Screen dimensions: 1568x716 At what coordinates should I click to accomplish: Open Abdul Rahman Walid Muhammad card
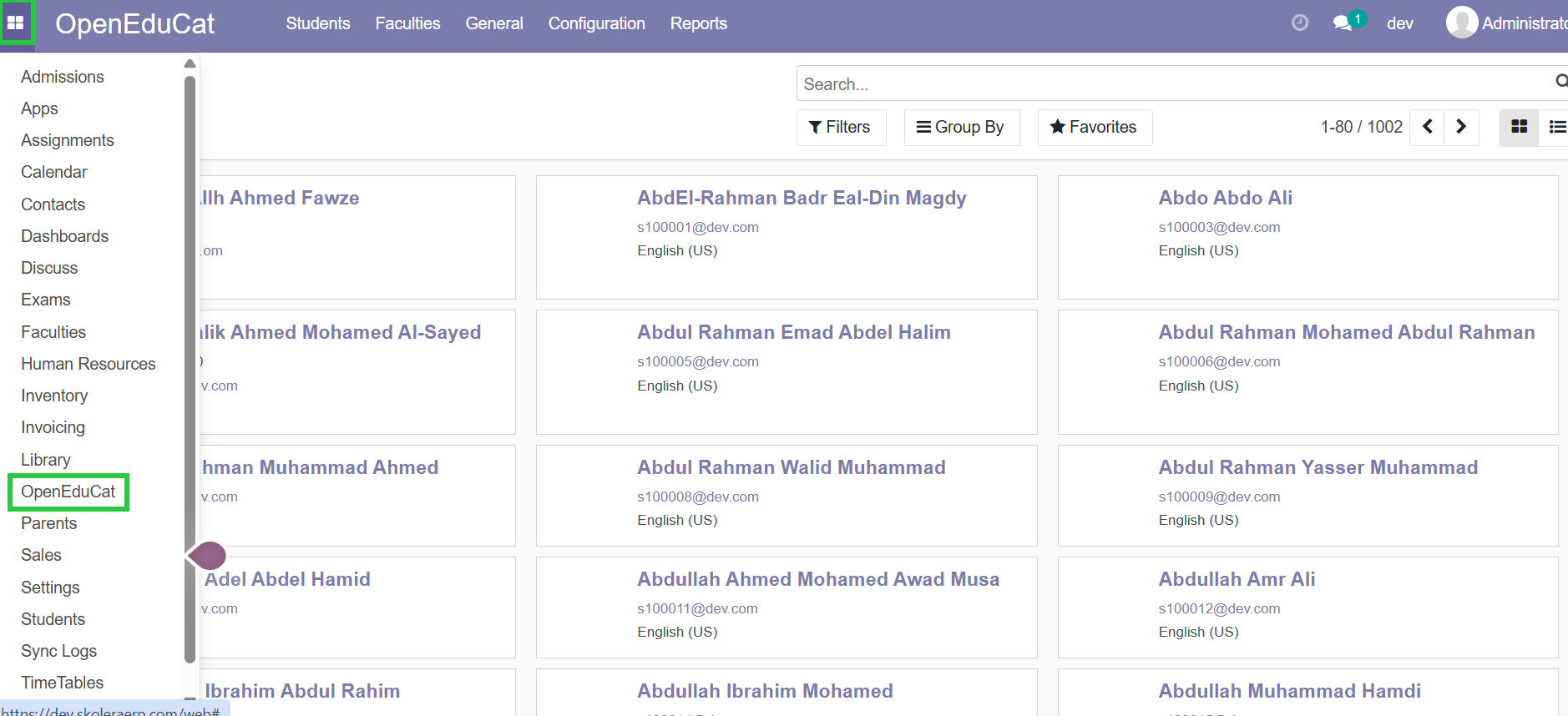(x=787, y=496)
